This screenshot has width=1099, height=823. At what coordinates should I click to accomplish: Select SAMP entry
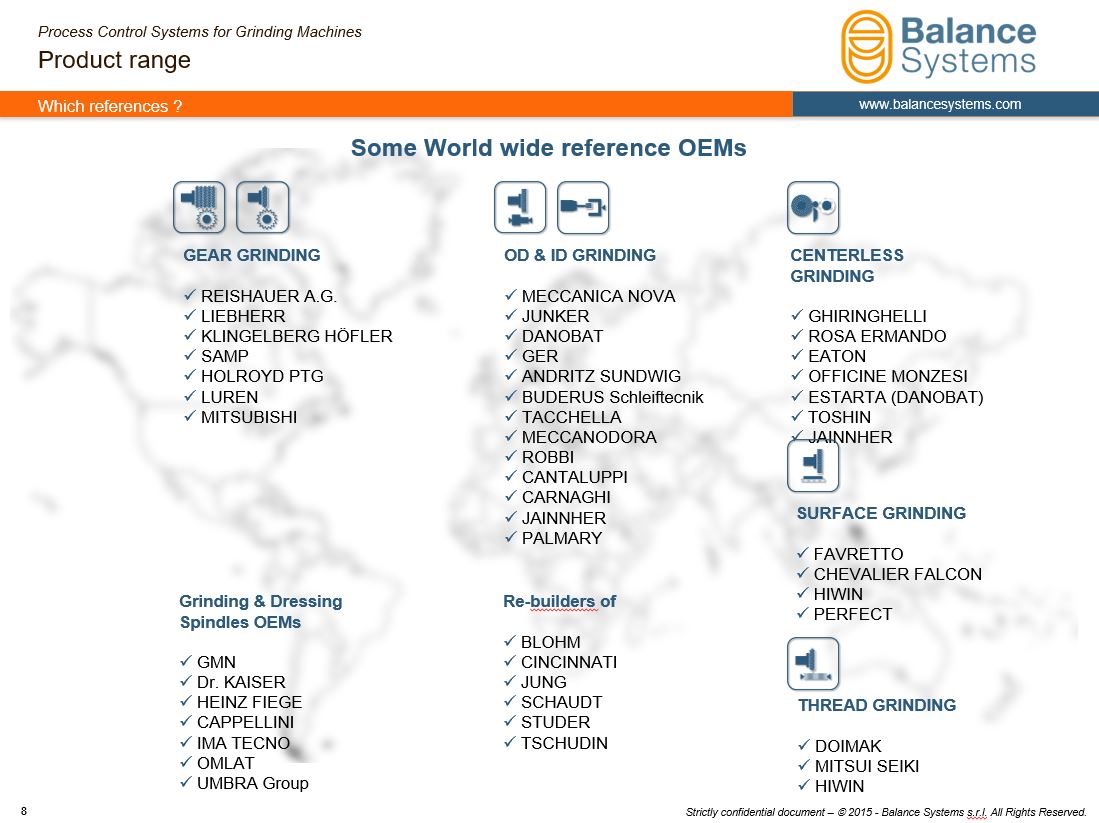pyautogui.click(x=224, y=356)
